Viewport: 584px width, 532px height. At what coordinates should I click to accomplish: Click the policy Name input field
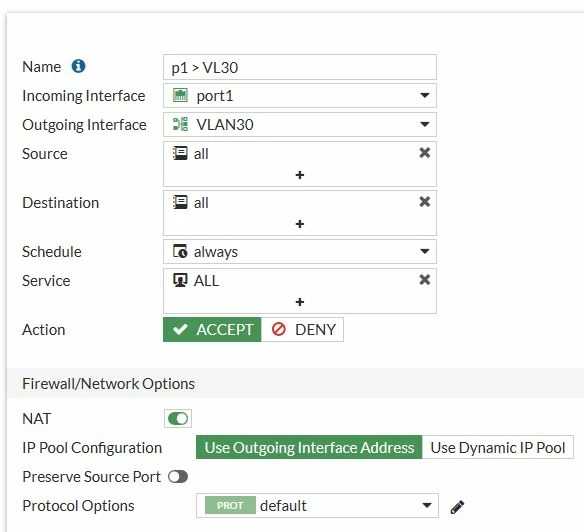tap(300, 67)
